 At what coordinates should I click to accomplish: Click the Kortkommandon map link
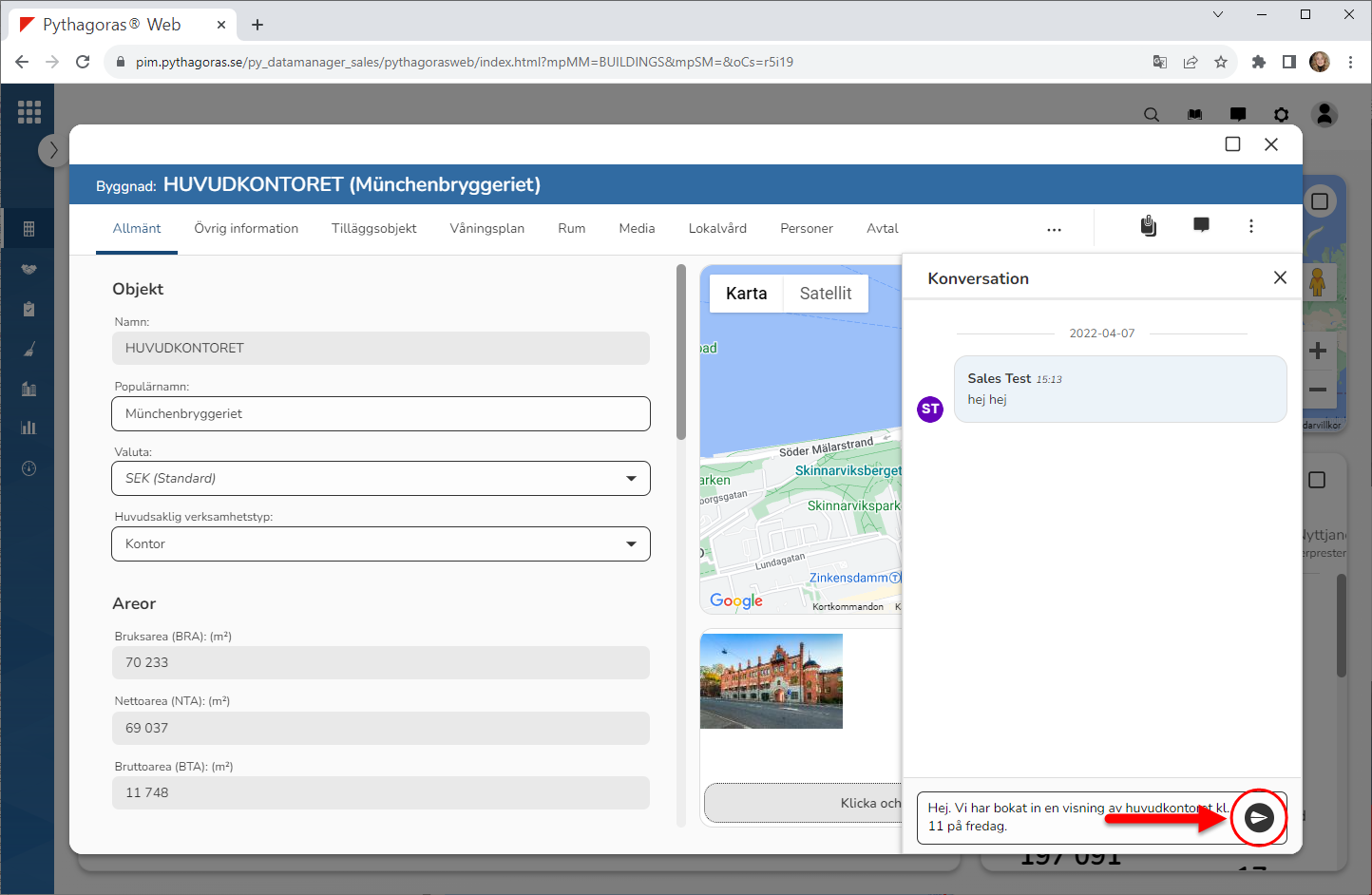[x=848, y=607]
